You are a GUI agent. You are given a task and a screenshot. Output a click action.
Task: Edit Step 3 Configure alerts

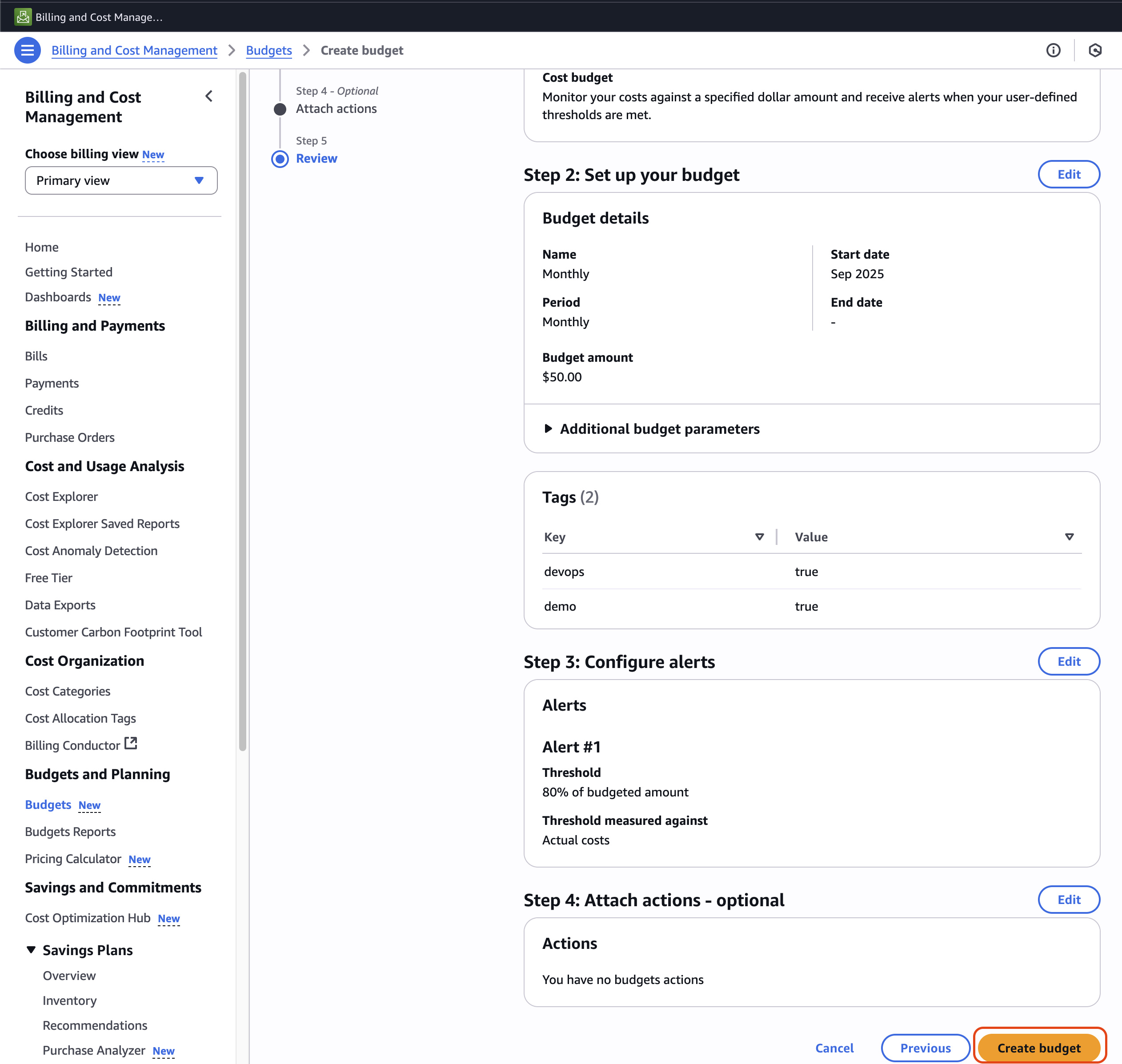1068,661
